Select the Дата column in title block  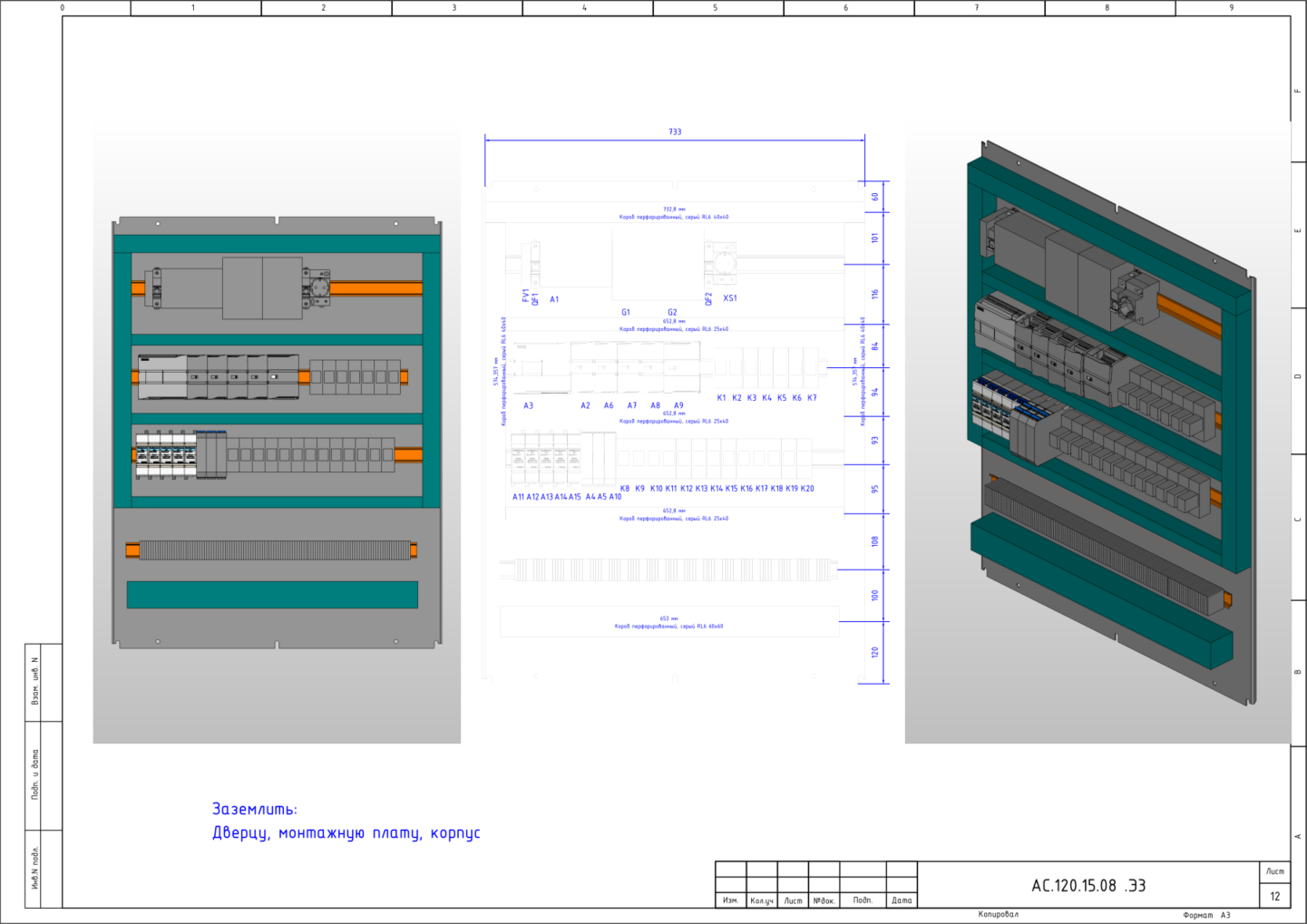click(902, 900)
